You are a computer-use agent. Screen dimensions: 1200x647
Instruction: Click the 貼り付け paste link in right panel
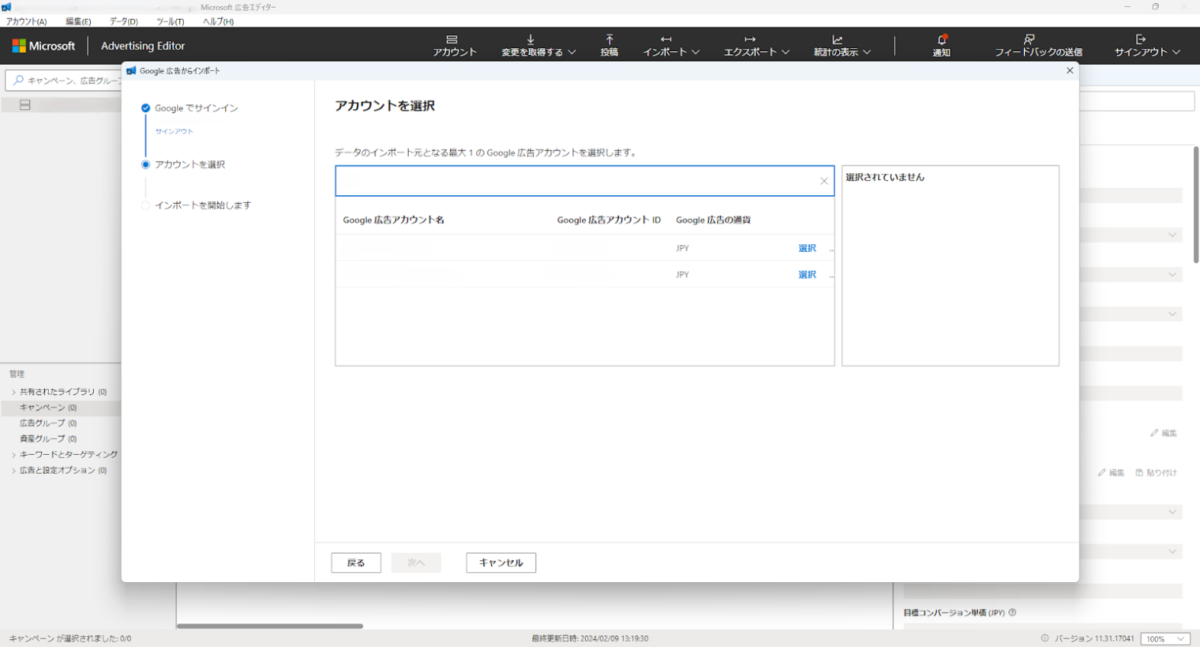tap(1156, 472)
